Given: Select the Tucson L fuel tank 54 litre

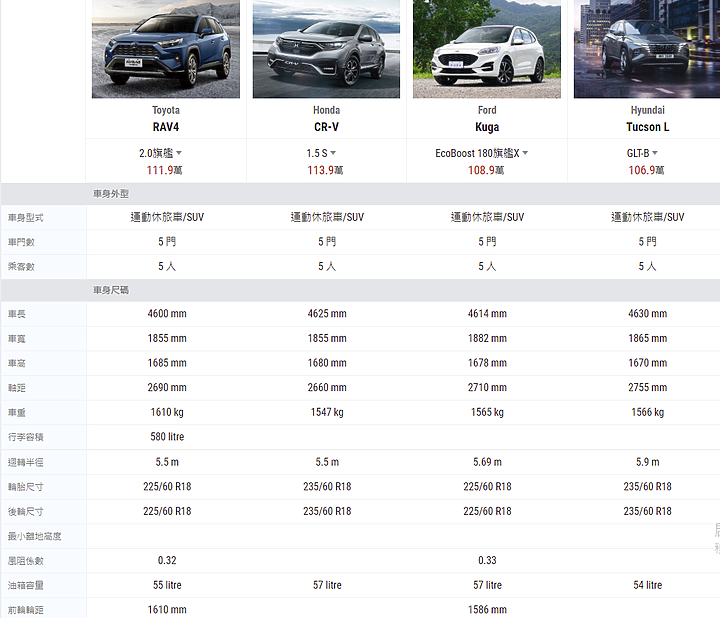Looking at the screenshot, I should click(x=647, y=585).
